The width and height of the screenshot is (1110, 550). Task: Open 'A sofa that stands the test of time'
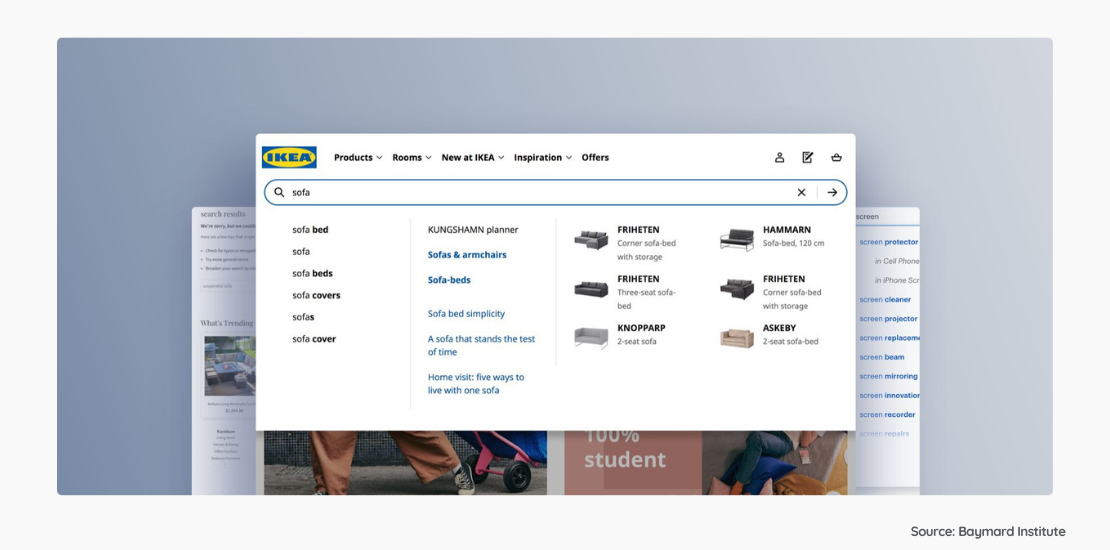pyautogui.click(x=481, y=345)
